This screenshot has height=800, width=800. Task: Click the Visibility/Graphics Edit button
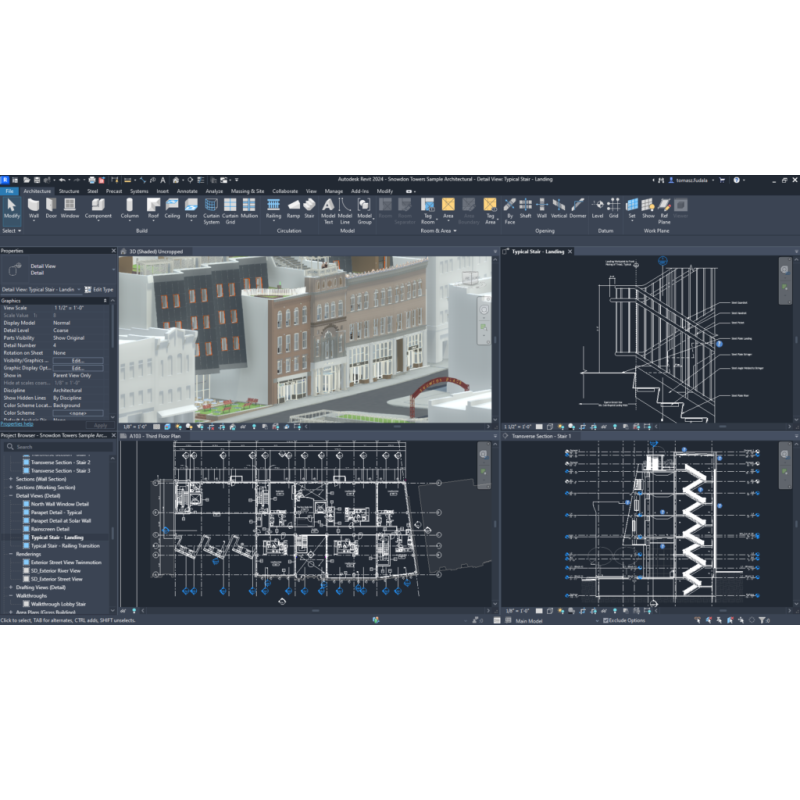76,360
